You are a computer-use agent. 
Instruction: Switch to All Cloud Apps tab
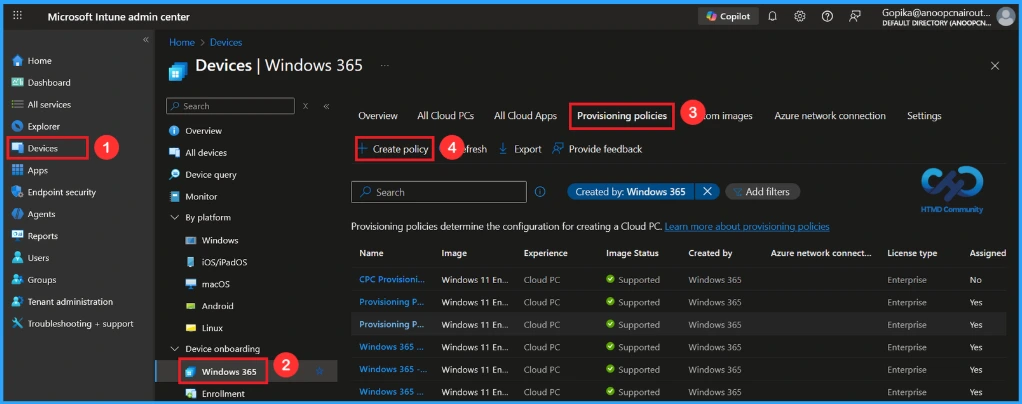pos(525,116)
